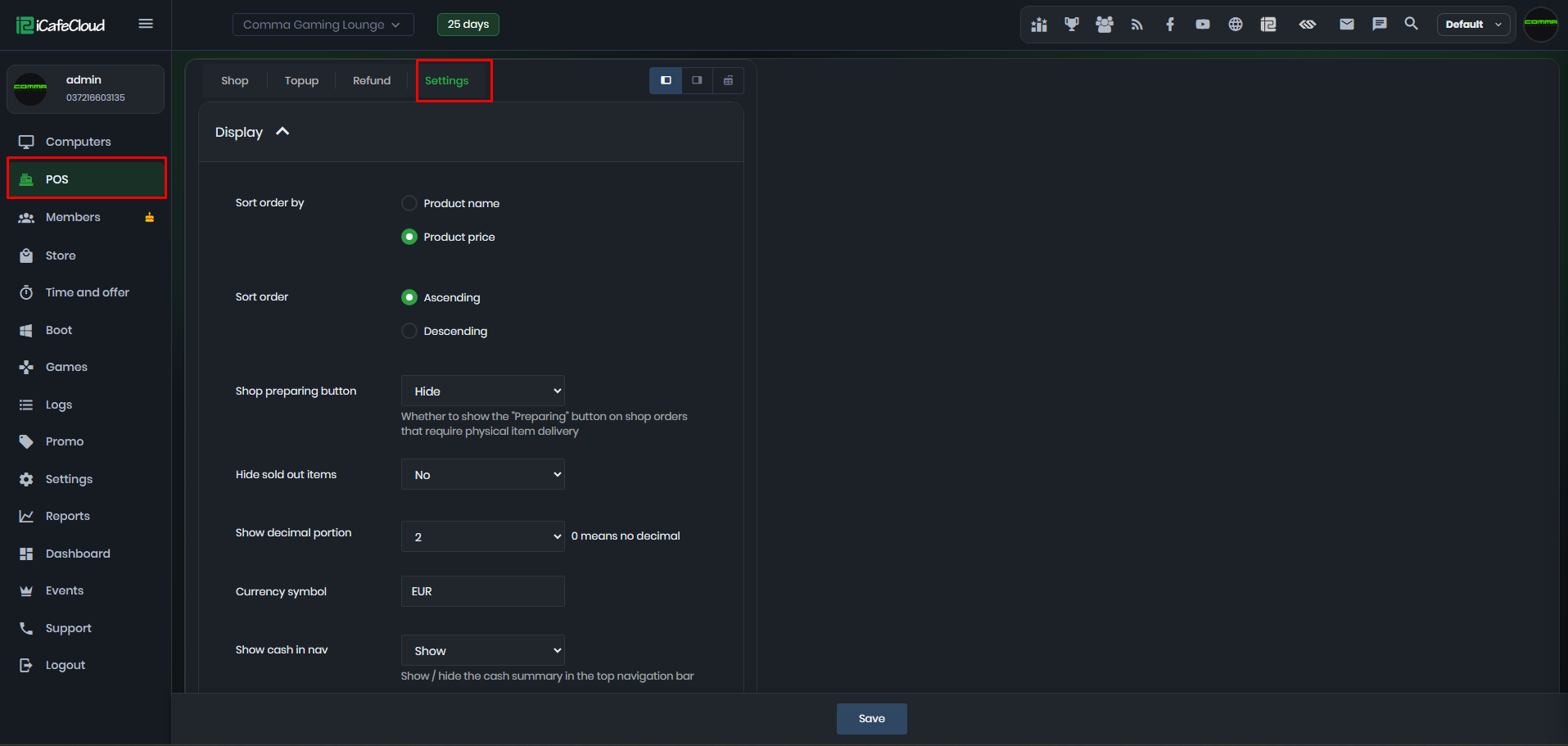The width and height of the screenshot is (1568, 746).
Task: Click the Save button
Action: click(x=871, y=718)
